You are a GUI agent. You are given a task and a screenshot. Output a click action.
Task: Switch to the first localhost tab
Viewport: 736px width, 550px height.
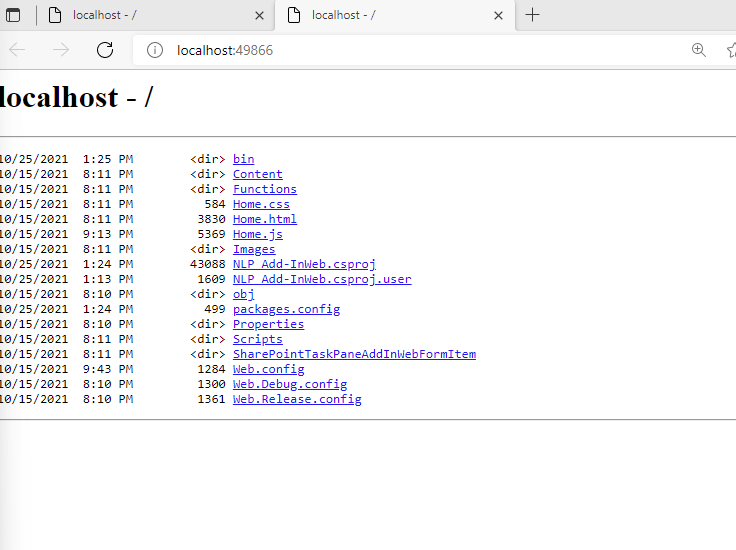155,15
